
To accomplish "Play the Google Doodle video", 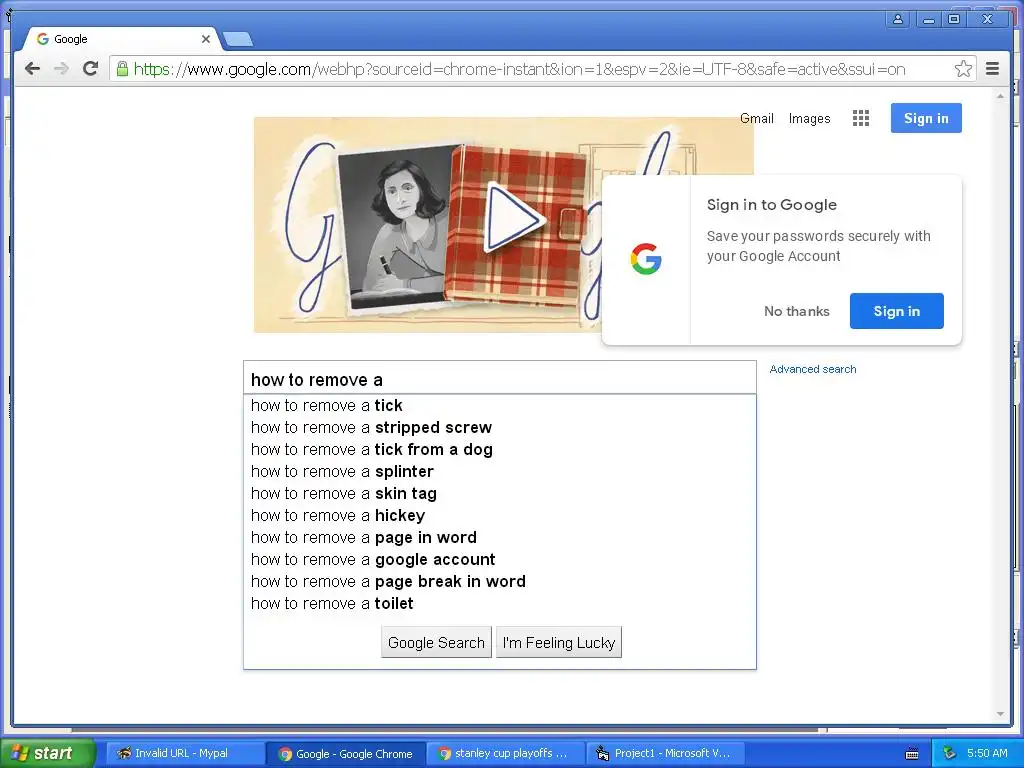I will pos(514,218).
